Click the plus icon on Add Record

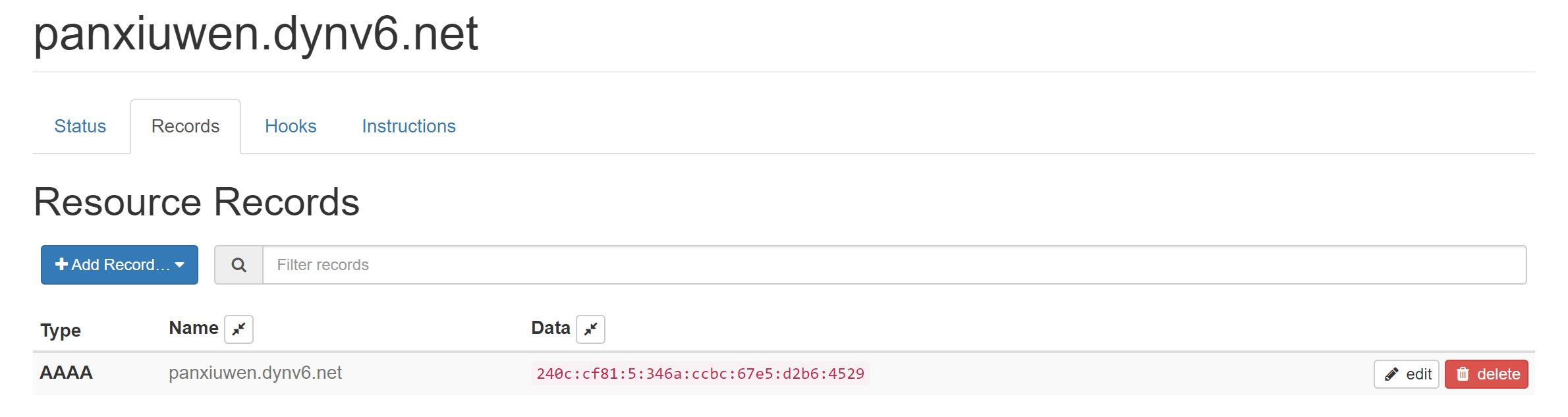click(x=61, y=264)
